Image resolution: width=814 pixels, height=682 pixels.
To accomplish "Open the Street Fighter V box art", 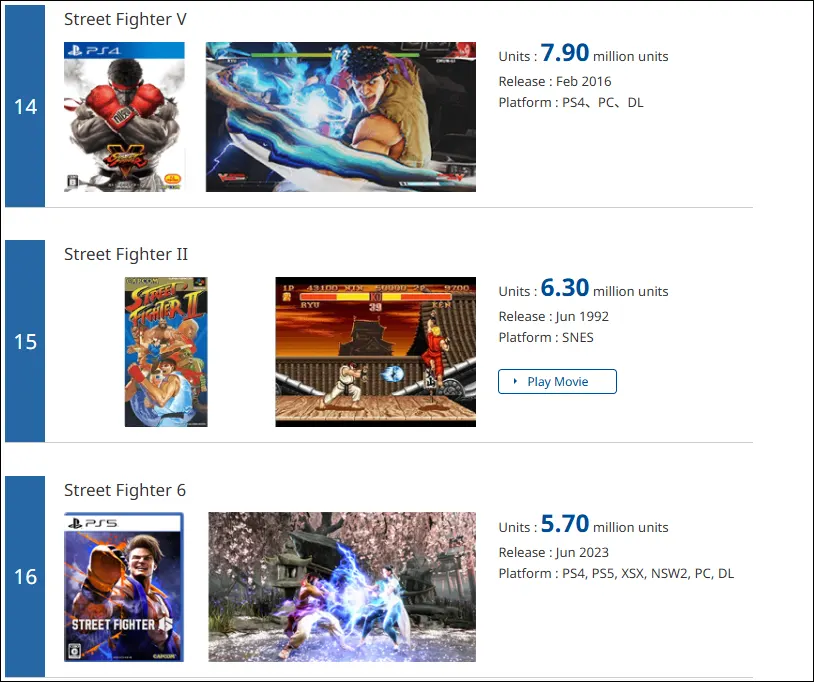I will click(x=124, y=117).
